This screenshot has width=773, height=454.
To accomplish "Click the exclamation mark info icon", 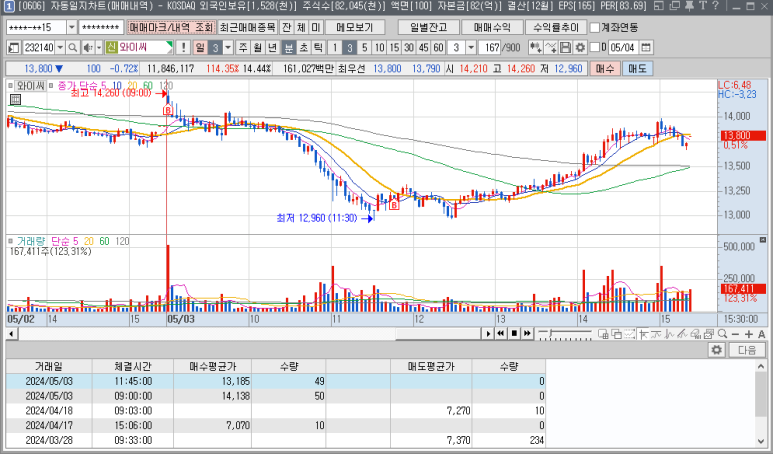I will [183, 47].
